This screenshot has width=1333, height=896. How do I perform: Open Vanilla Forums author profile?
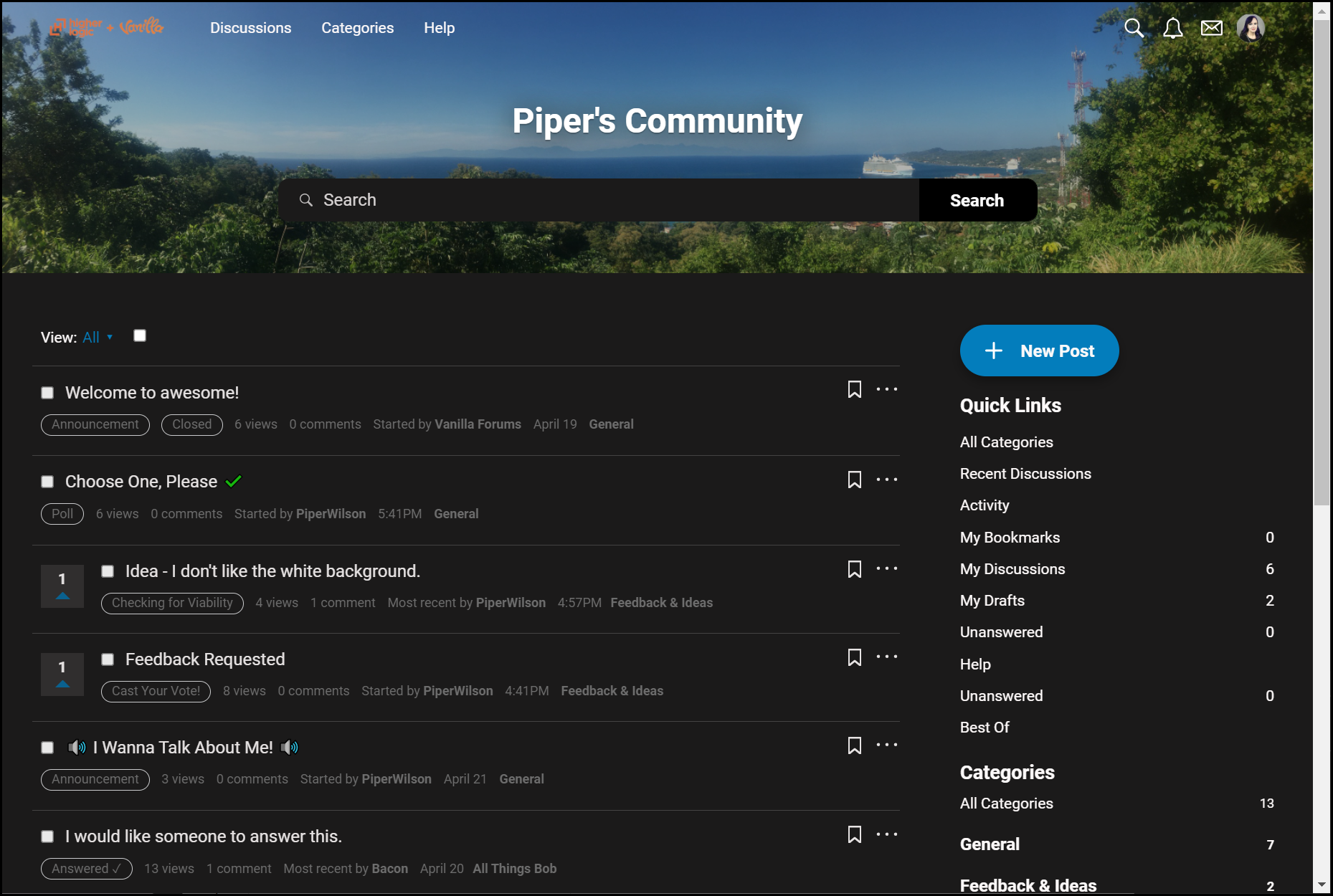(x=478, y=424)
